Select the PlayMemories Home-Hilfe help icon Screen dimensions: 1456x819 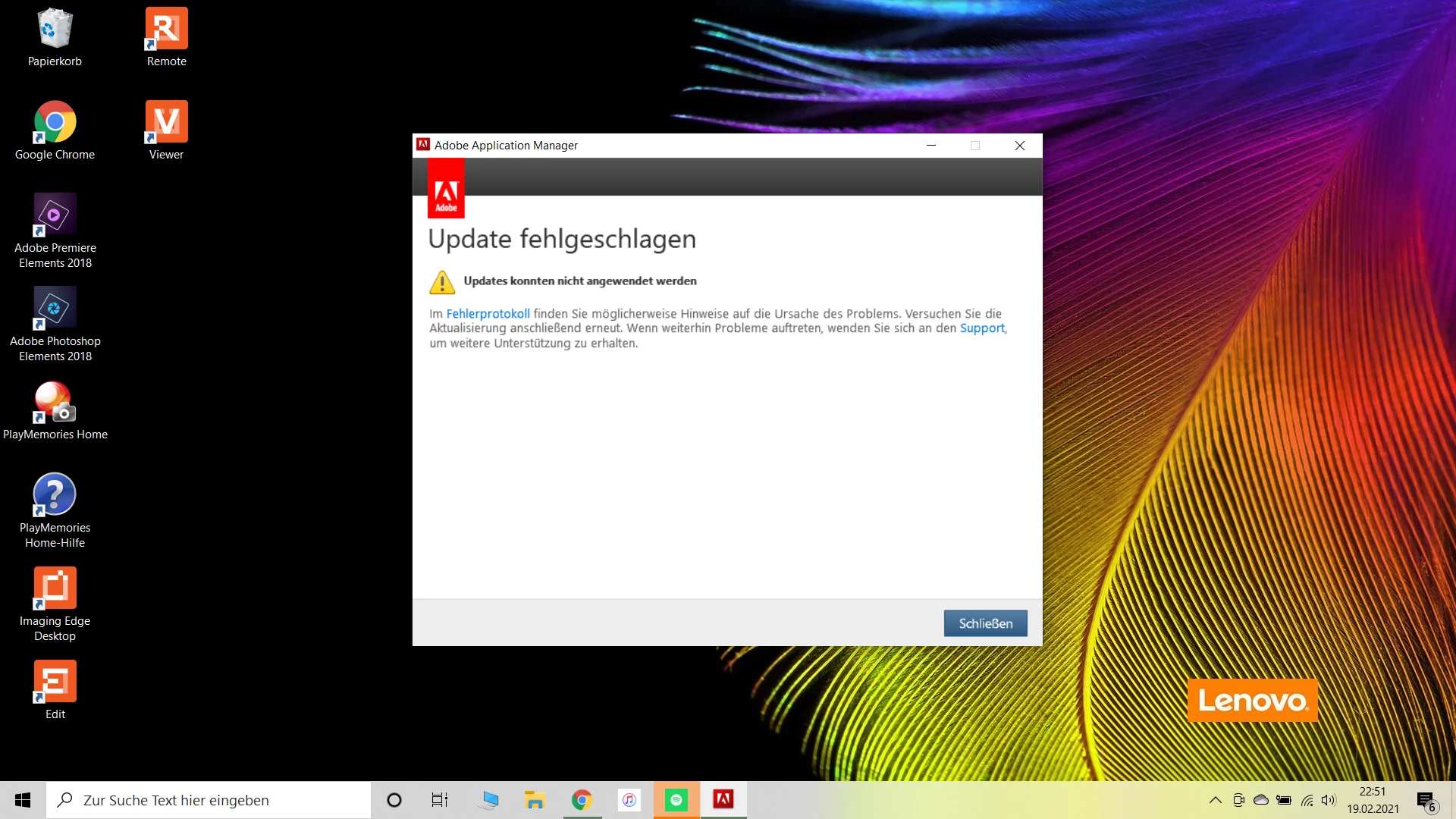(x=55, y=511)
